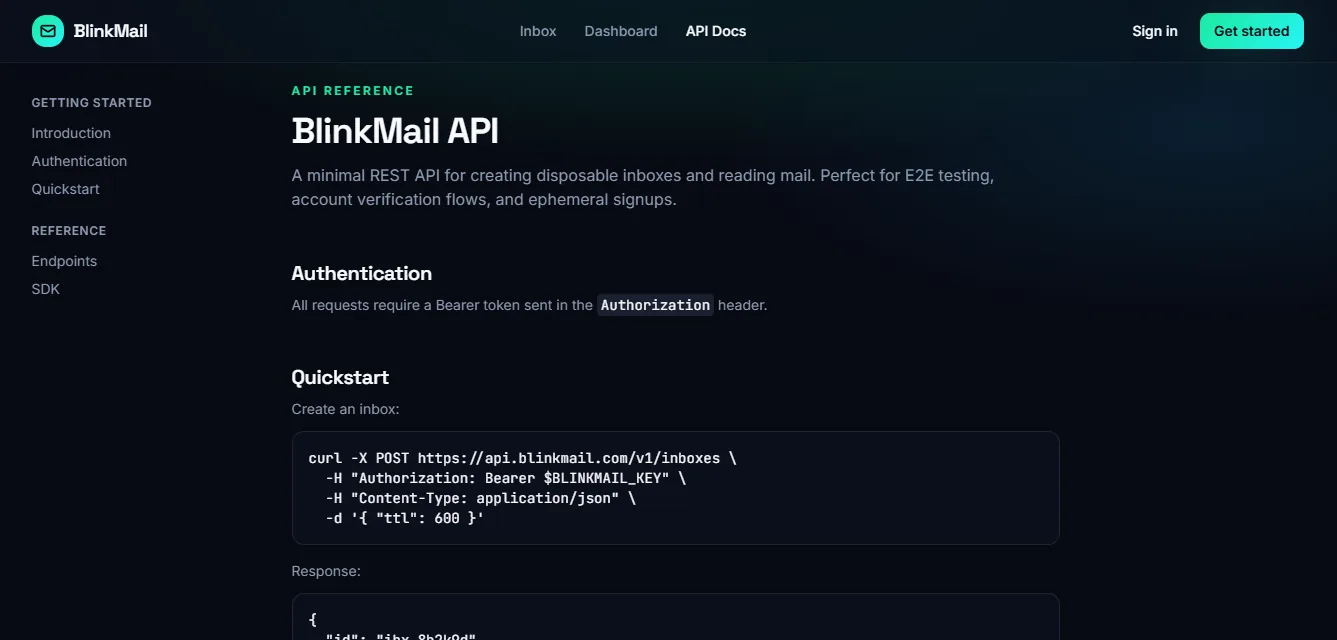This screenshot has height=640, width=1337.
Task: Click the Sign in link
Action: pos(1155,31)
